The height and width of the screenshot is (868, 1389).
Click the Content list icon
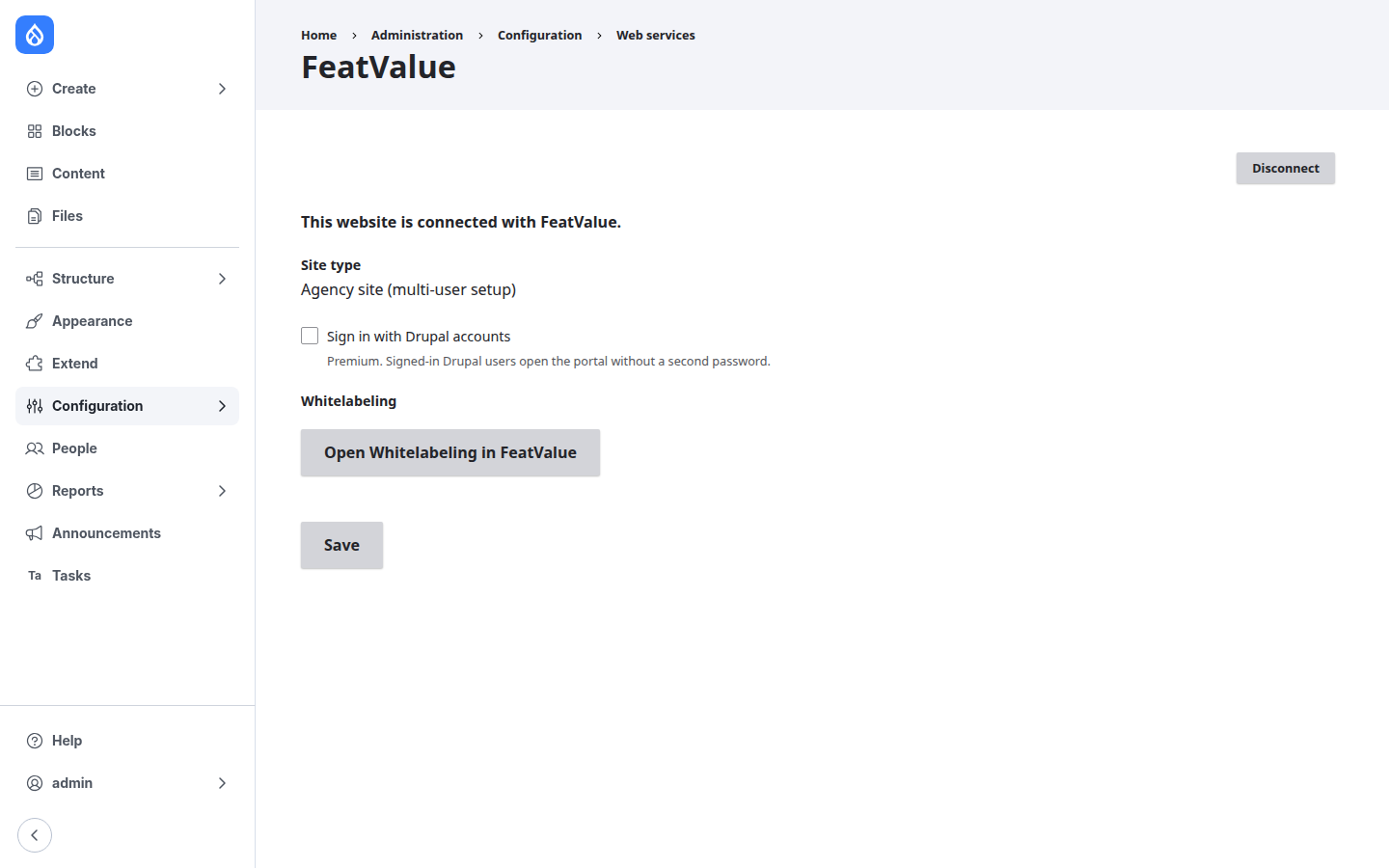pyautogui.click(x=35, y=174)
